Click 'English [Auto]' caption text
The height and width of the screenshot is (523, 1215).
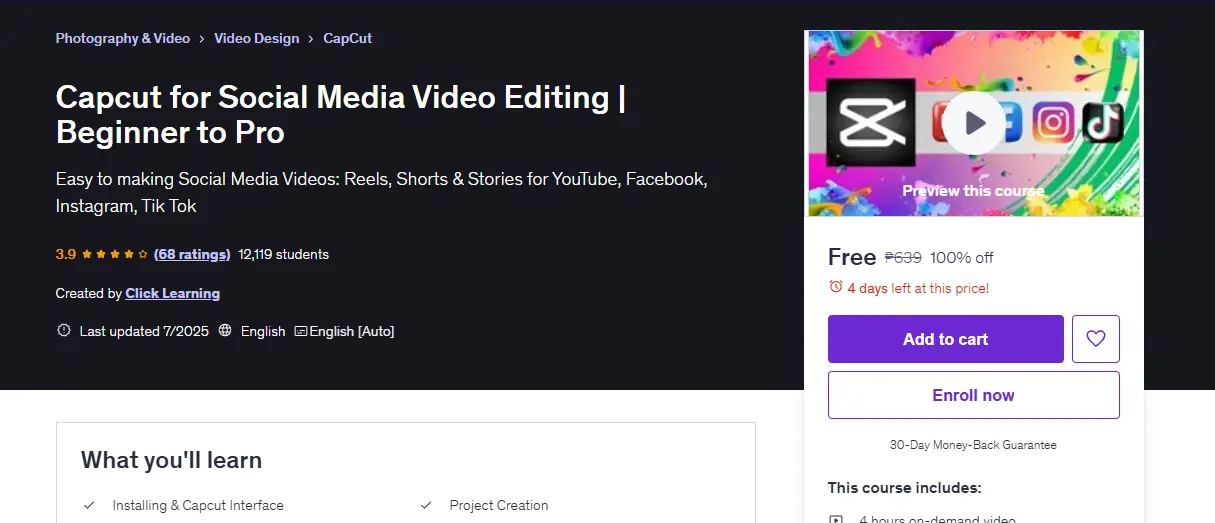(352, 331)
